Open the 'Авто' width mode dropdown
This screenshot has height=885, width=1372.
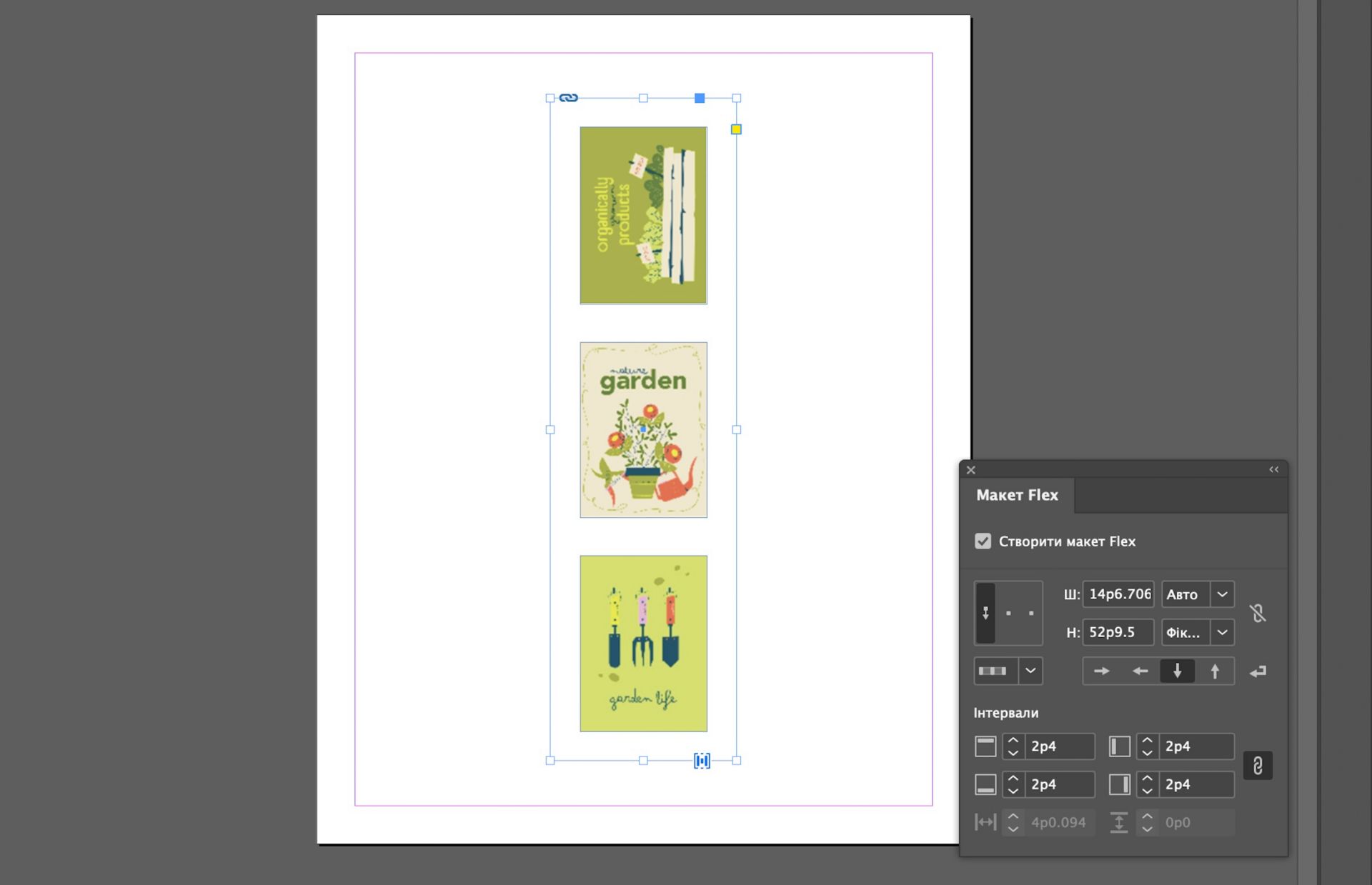point(1222,594)
